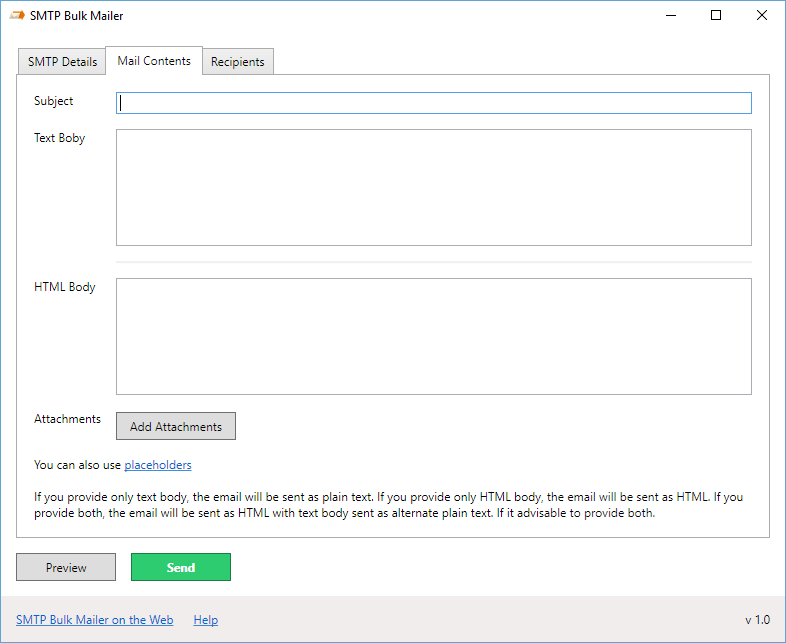This screenshot has width=786, height=643.
Task: Open SMTP Bulk Mailer on the Web link
Action: pos(95,620)
